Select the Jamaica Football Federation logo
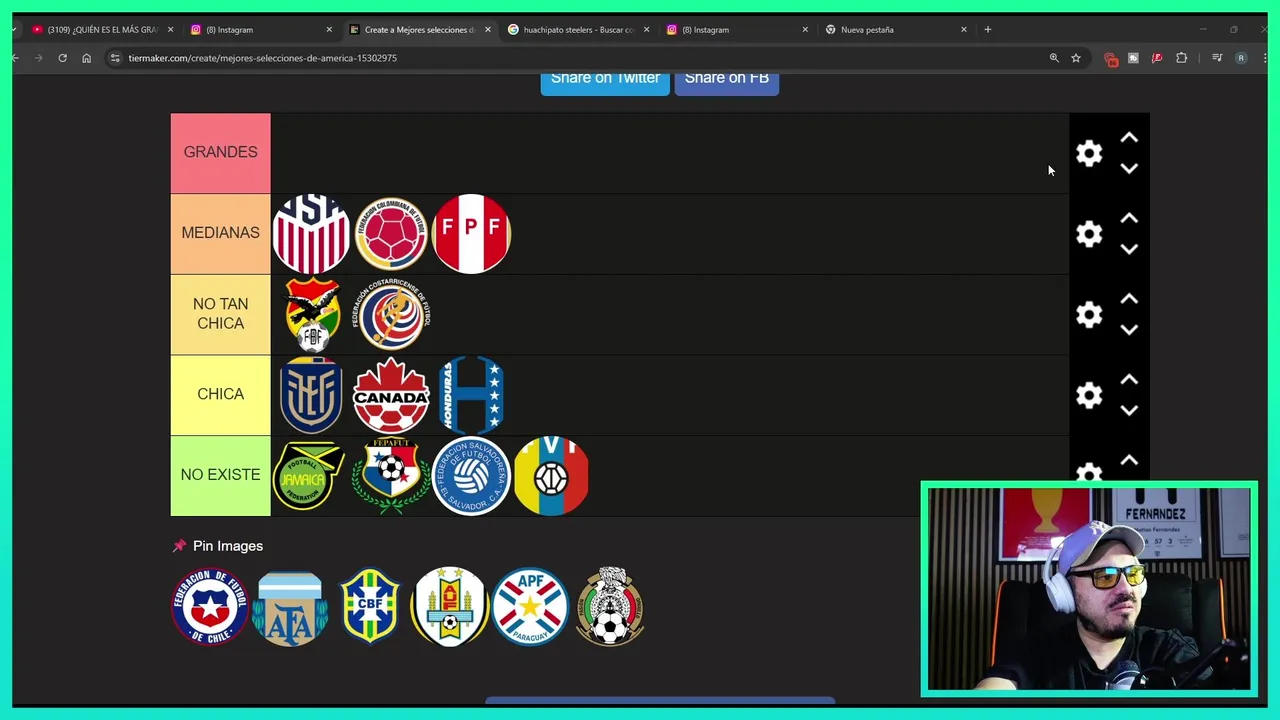This screenshot has width=1280, height=720. click(308, 476)
